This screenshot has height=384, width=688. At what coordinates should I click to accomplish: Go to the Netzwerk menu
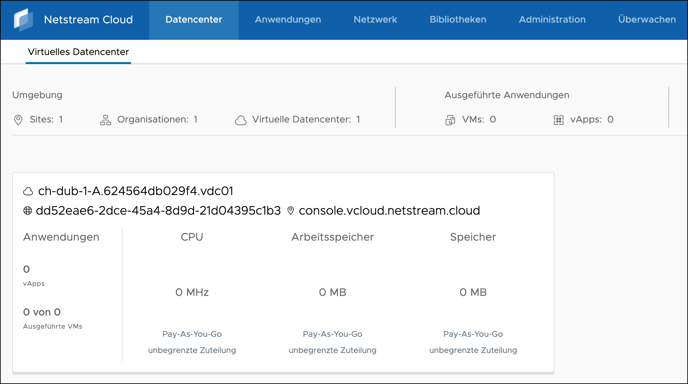coord(375,20)
